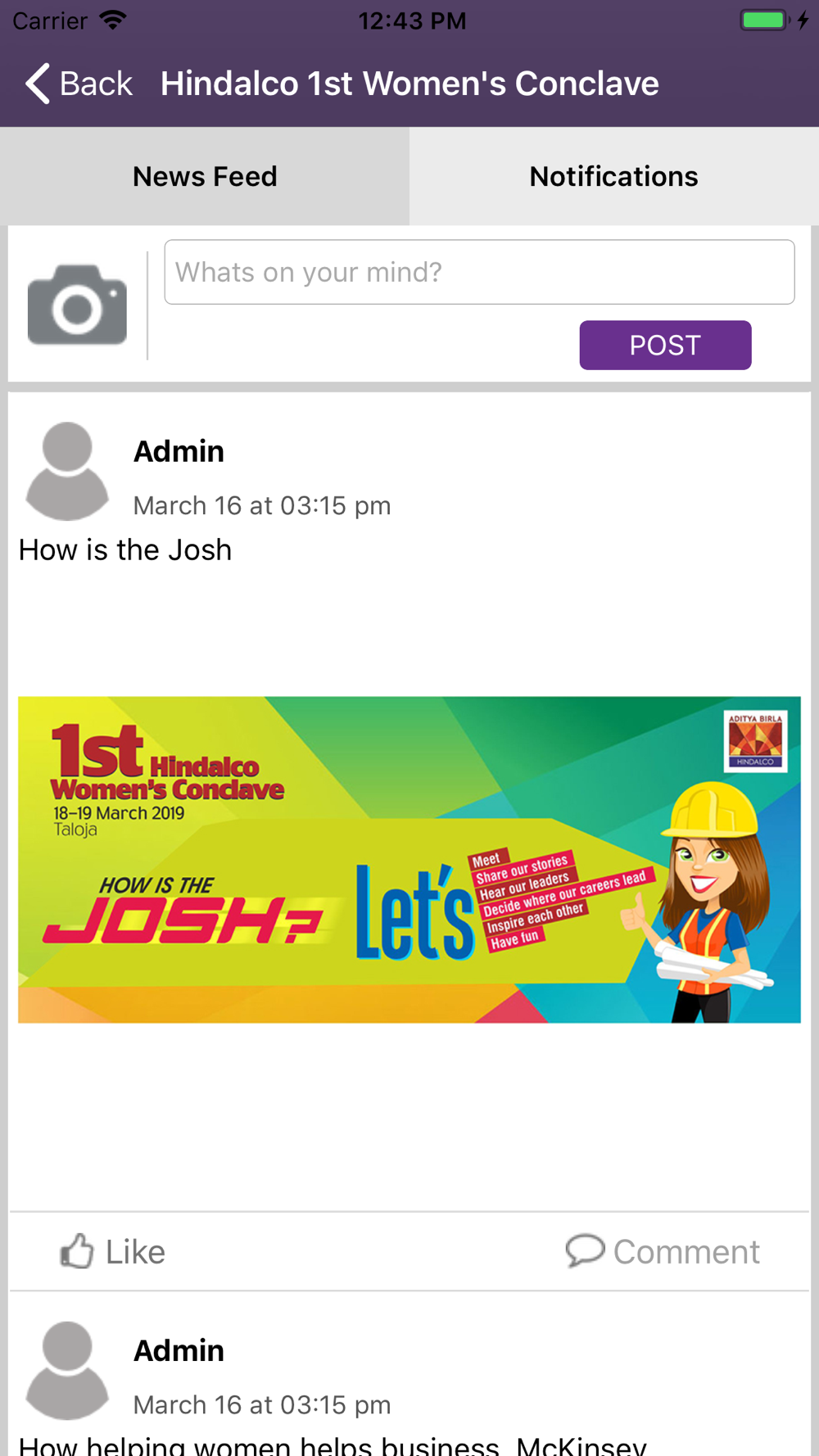The height and width of the screenshot is (1456, 819).
Task: Switch to the Notifications tab
Action: (614, 176)
